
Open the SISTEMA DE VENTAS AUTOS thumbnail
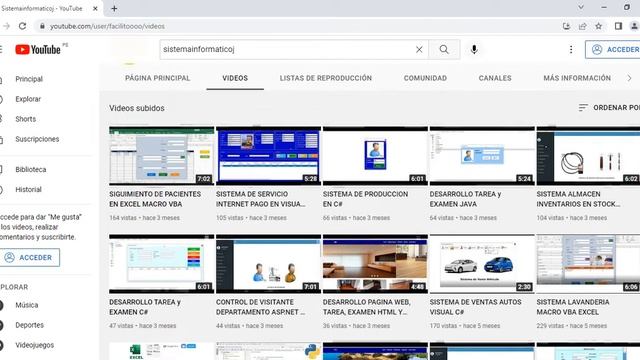[x=482, y=264]
